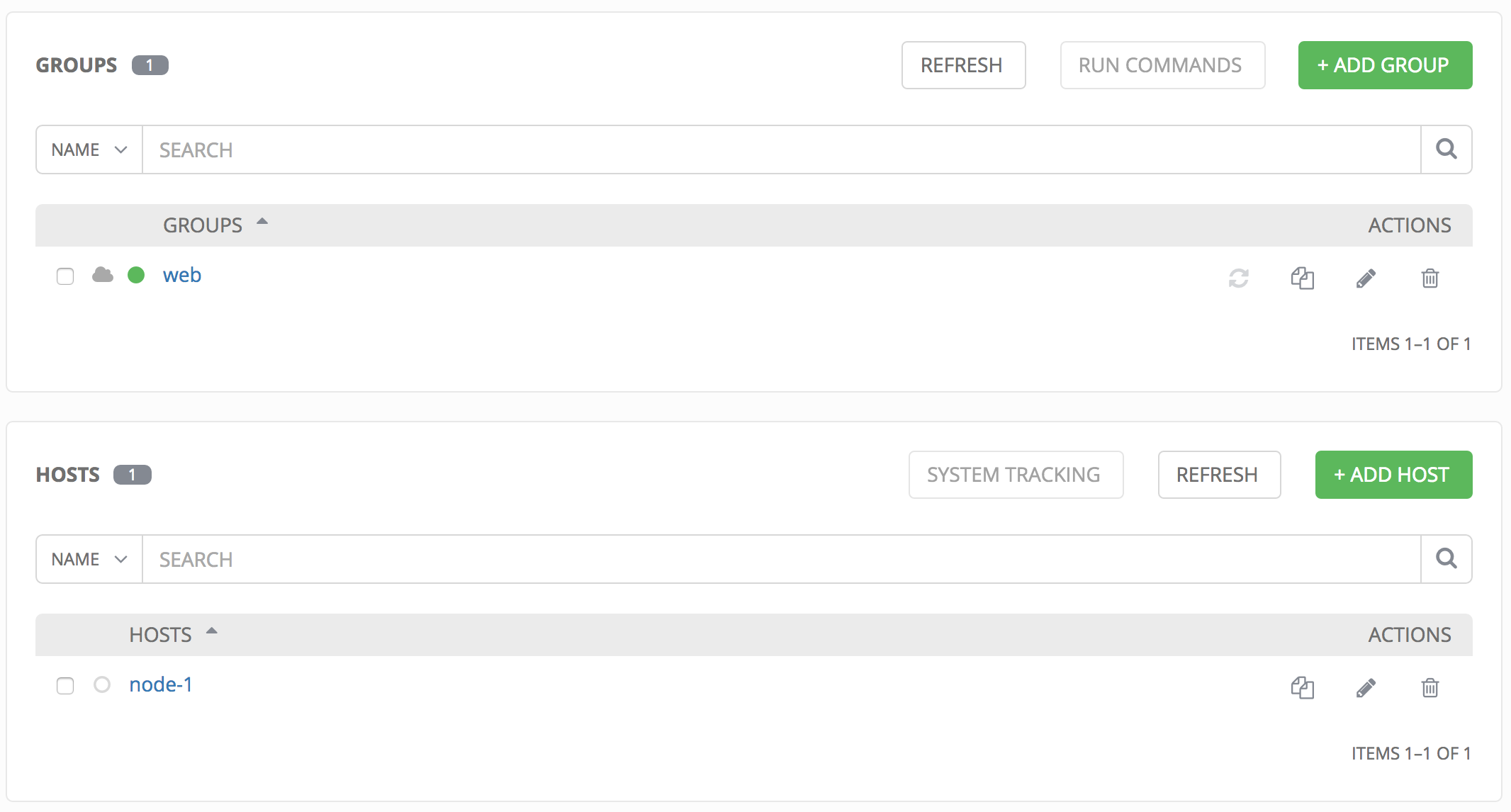Open the NAME dropdown in hosts search
Viewport: 1511px width, 812px height.
click(89, 559)
